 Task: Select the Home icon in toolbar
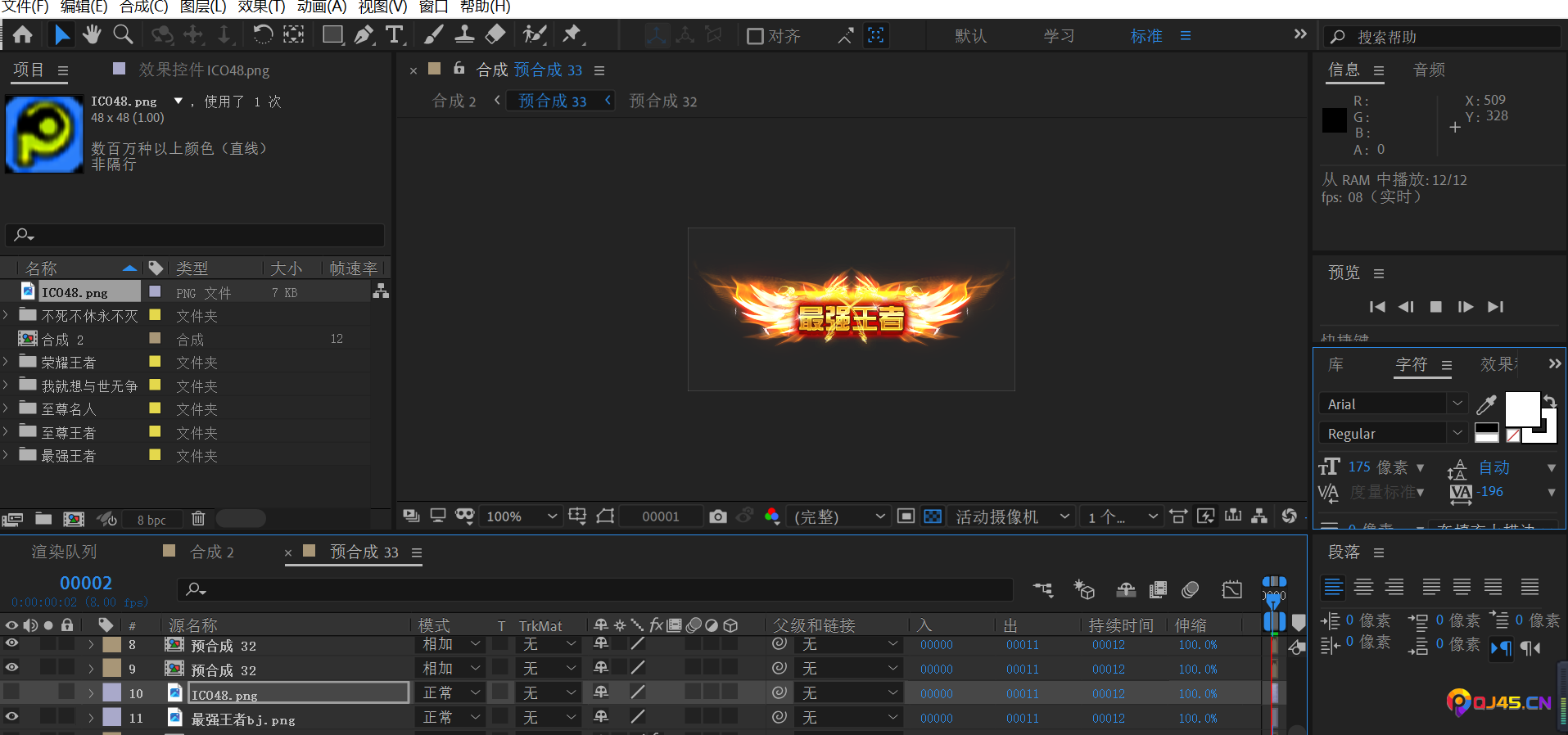(x=23, y=34)
